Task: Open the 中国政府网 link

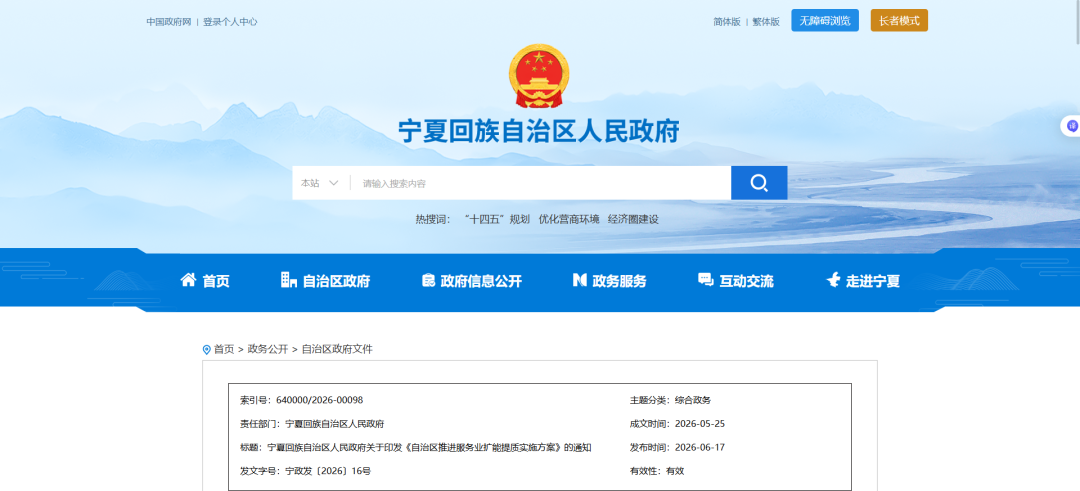Action: [x=169, y=22]
